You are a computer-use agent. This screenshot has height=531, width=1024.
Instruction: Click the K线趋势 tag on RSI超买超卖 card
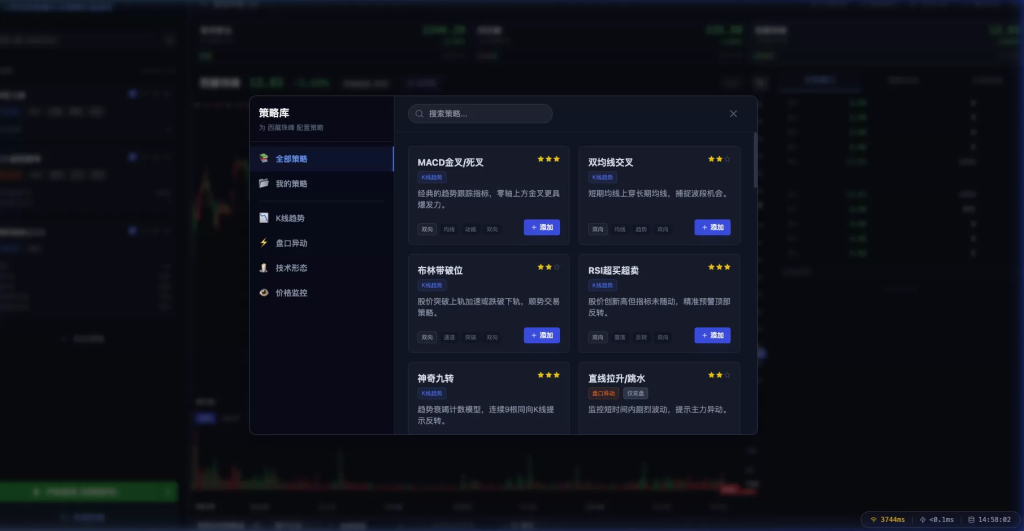602,285
